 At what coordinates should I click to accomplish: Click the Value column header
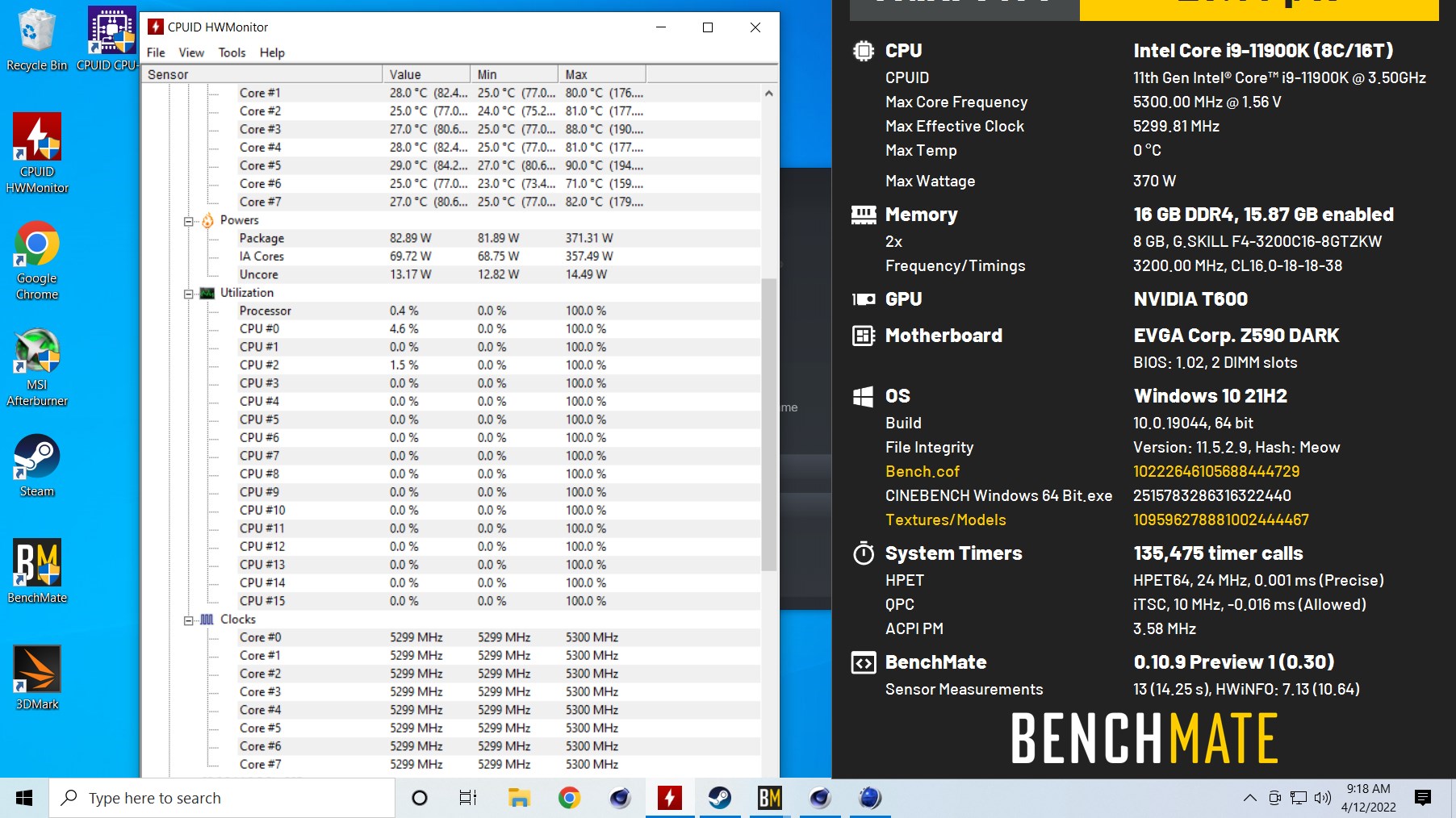tap(426, 74)
